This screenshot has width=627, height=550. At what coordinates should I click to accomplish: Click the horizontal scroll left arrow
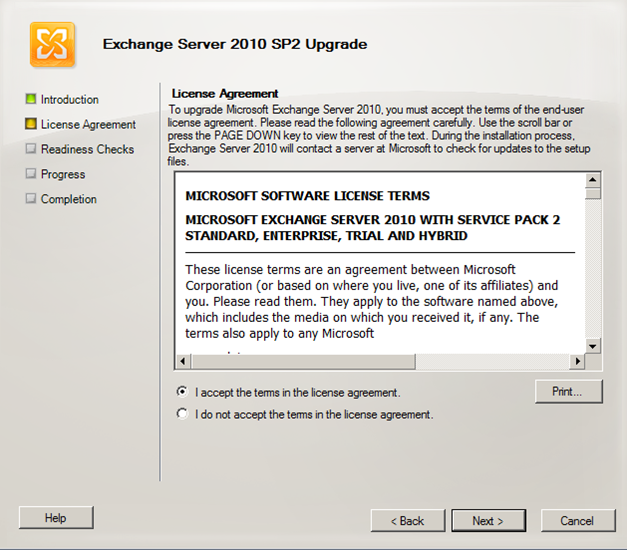(x=183, y=361)
